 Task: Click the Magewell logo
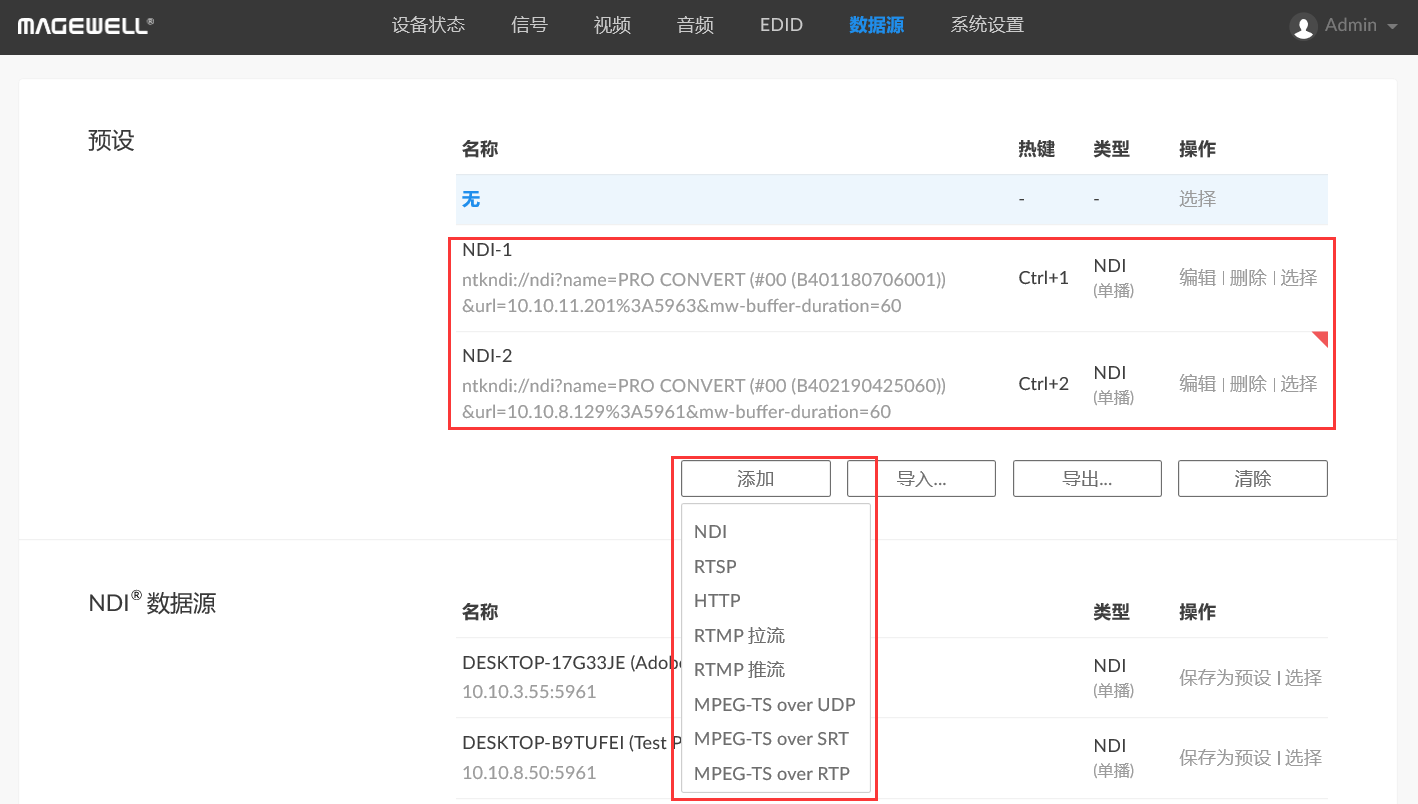click(85, 26)
